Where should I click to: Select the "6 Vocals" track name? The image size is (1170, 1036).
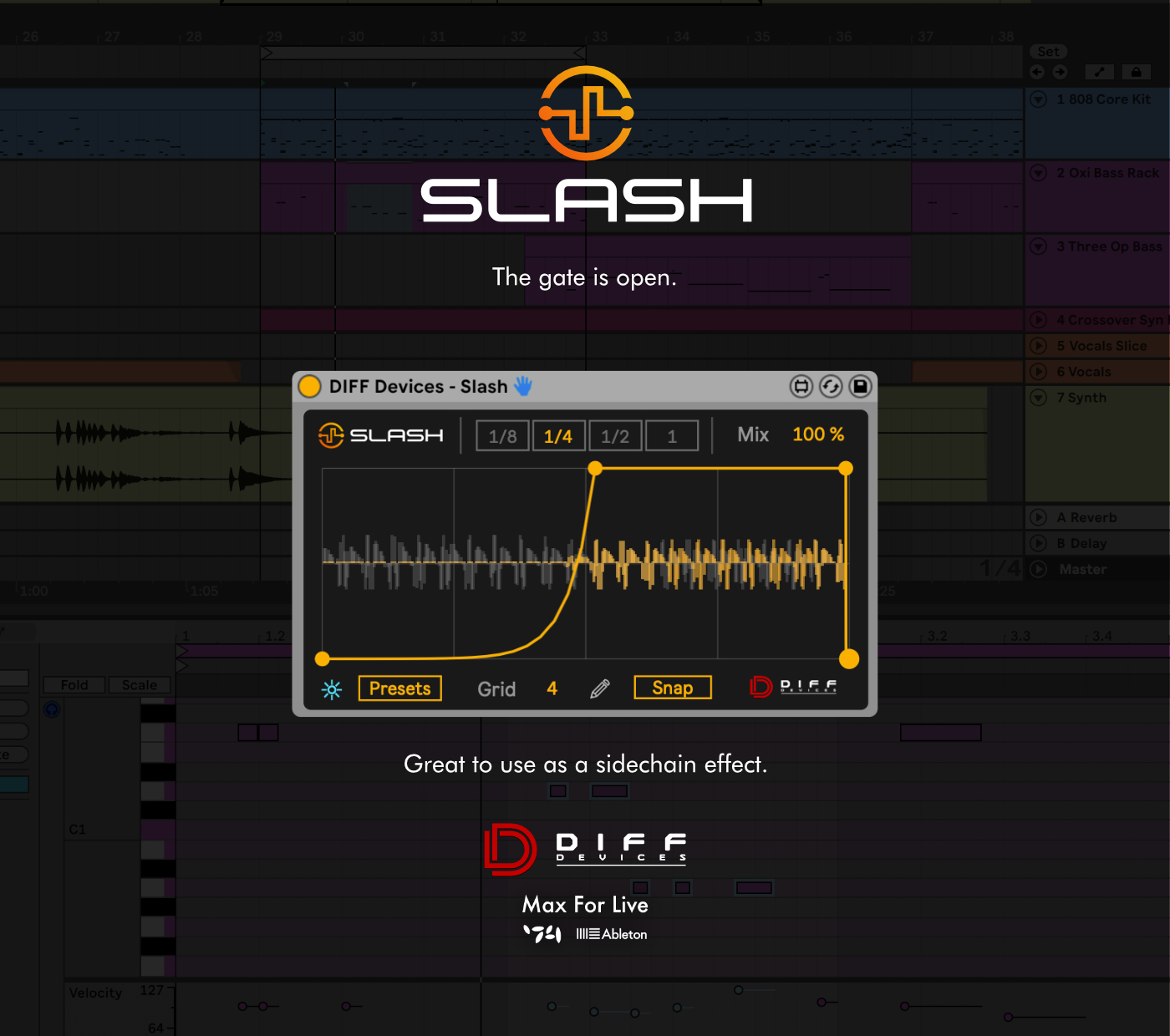[1084, 372]
